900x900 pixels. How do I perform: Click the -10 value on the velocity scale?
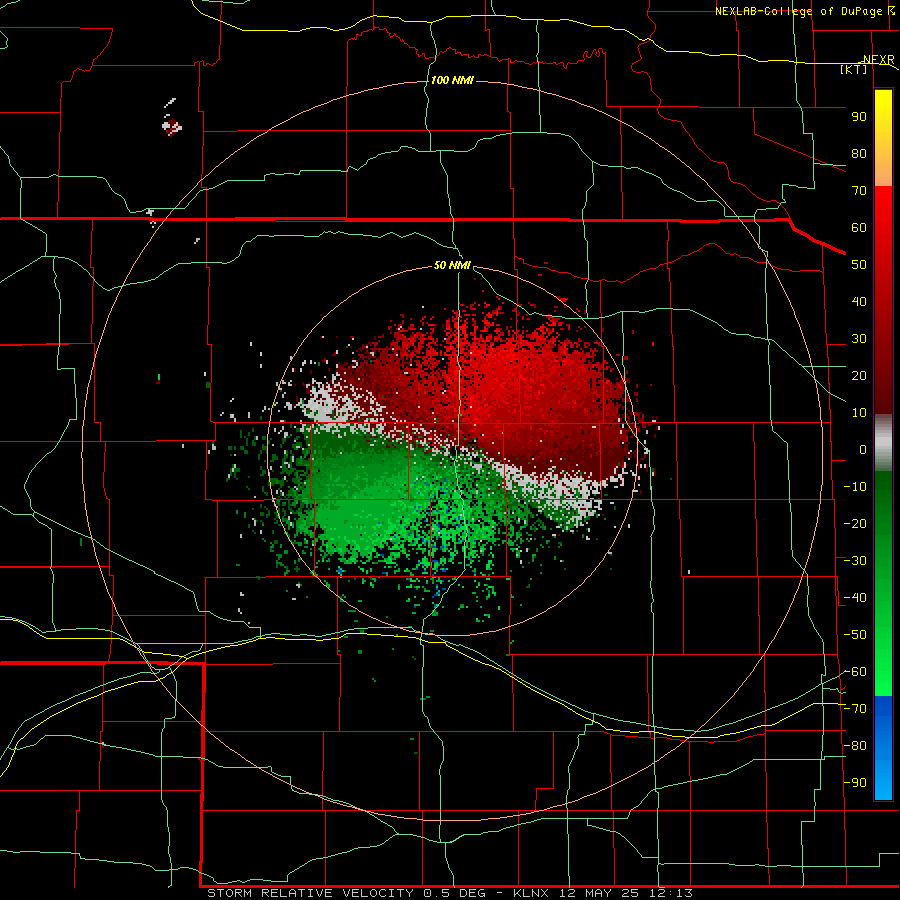click(x=855, y=487)
